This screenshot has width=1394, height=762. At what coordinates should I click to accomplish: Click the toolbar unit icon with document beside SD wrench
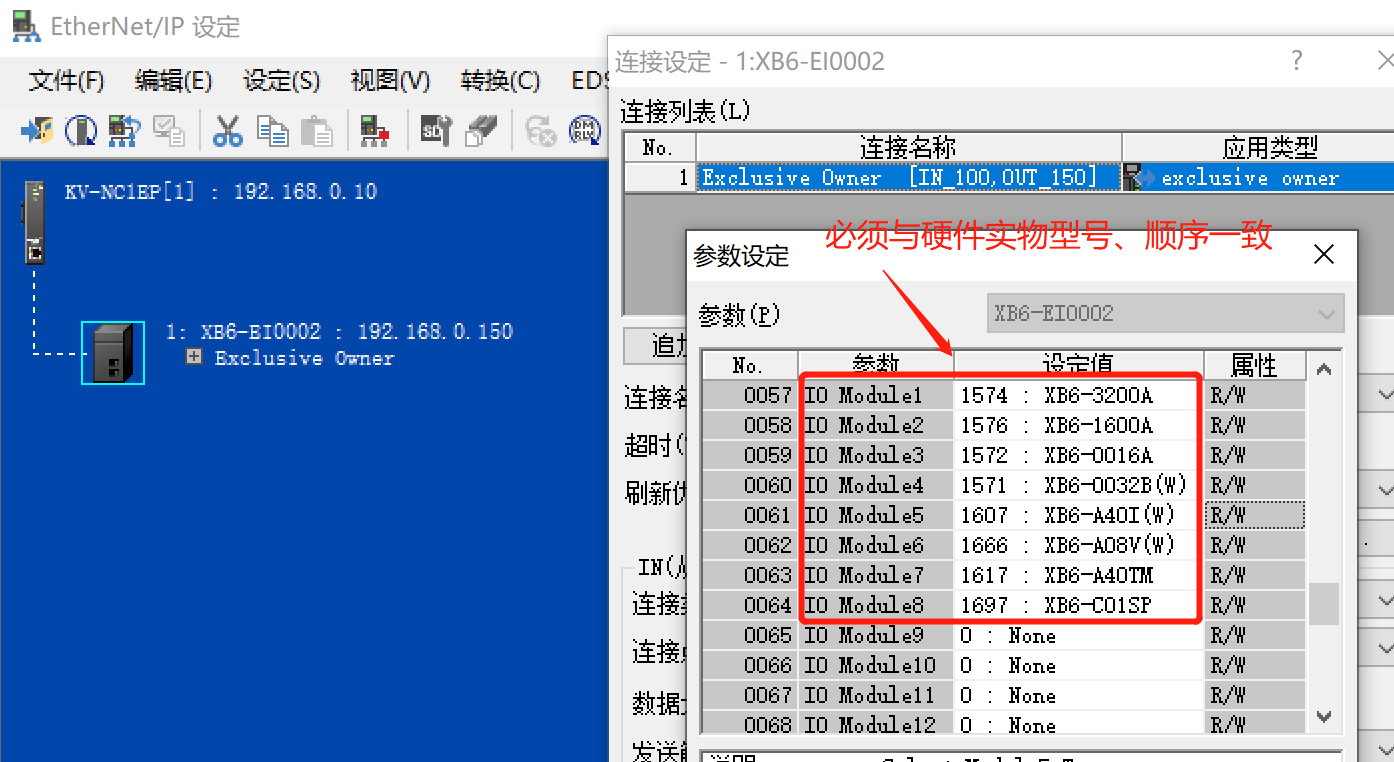481,131
